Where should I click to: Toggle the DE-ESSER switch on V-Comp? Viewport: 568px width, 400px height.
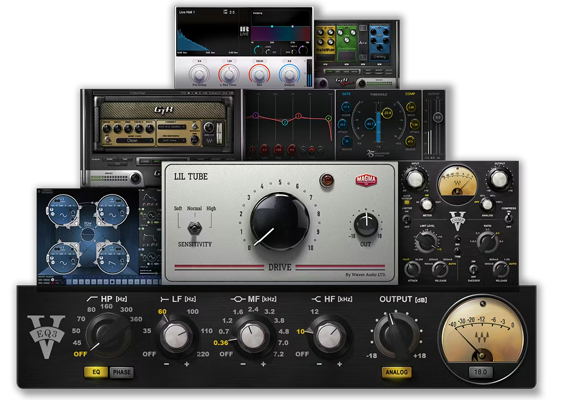[x=473, y=270]
